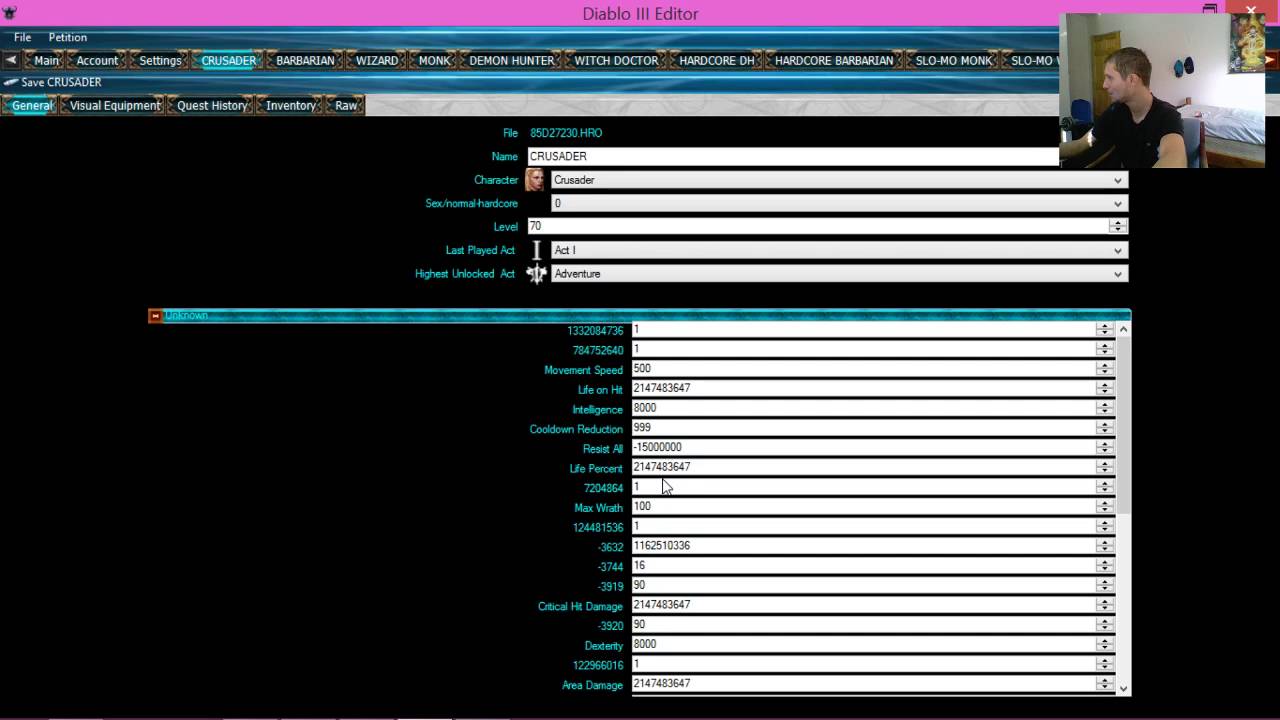Image resolution: width=1280 pixels, height=720 pixels.
Task: Open the File menu
Action: pyautogui.click(x=22, y=37)
